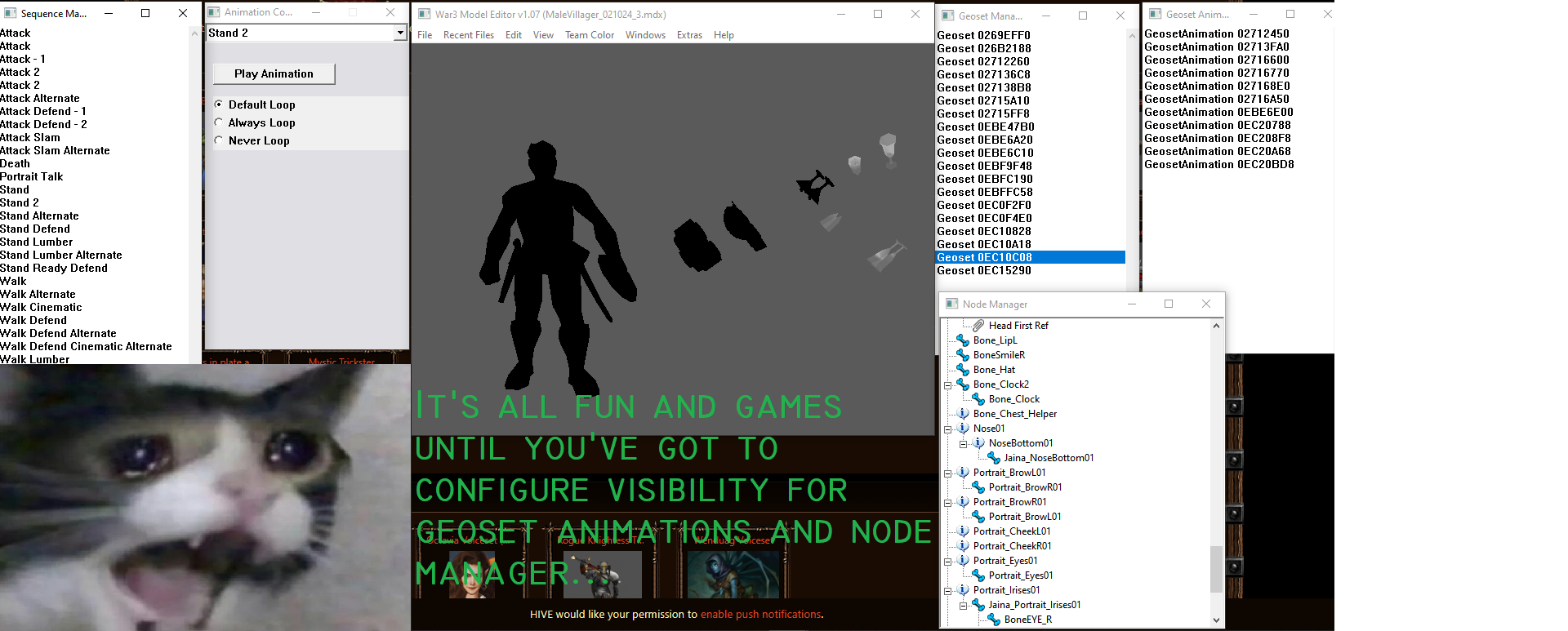Open the Recent Files menu
This screenshot has width=1568, height=631.
coord(469,35)
